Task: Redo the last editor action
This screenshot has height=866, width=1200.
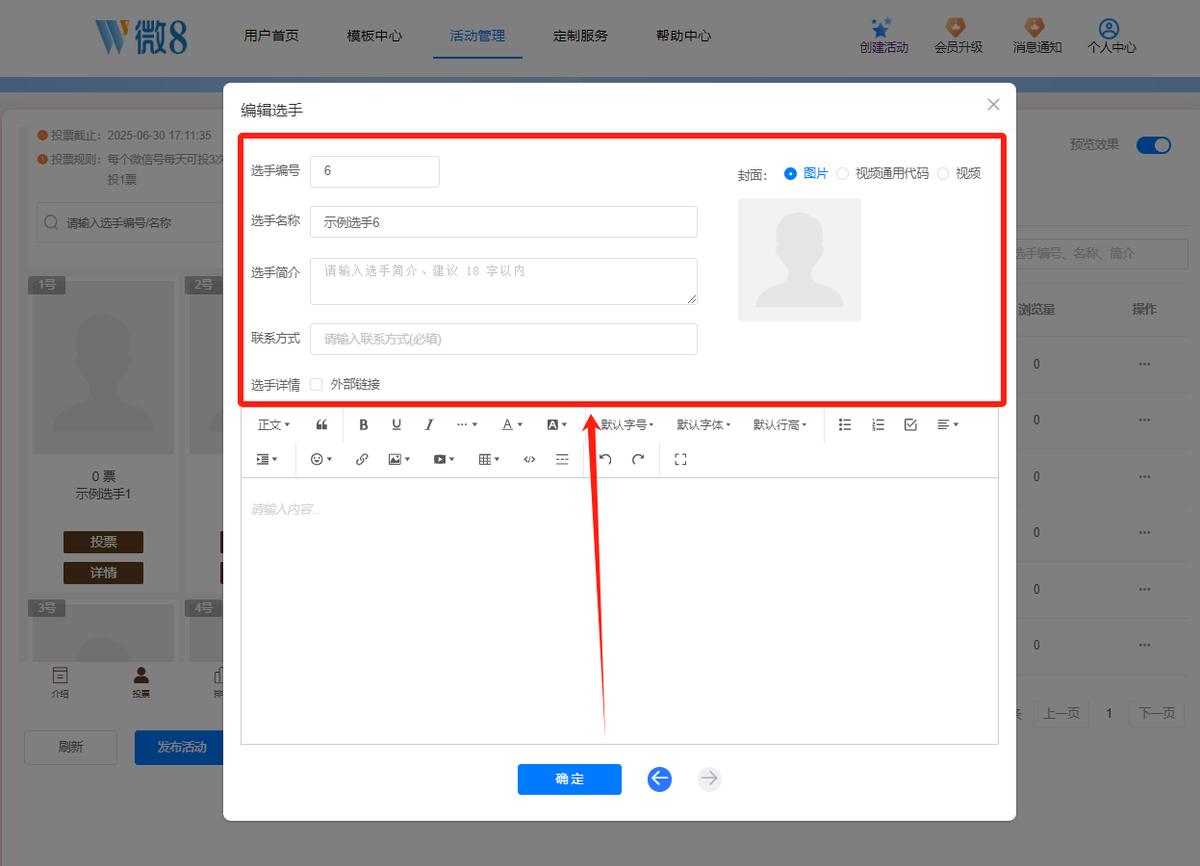Action: (x=638, y=459)
